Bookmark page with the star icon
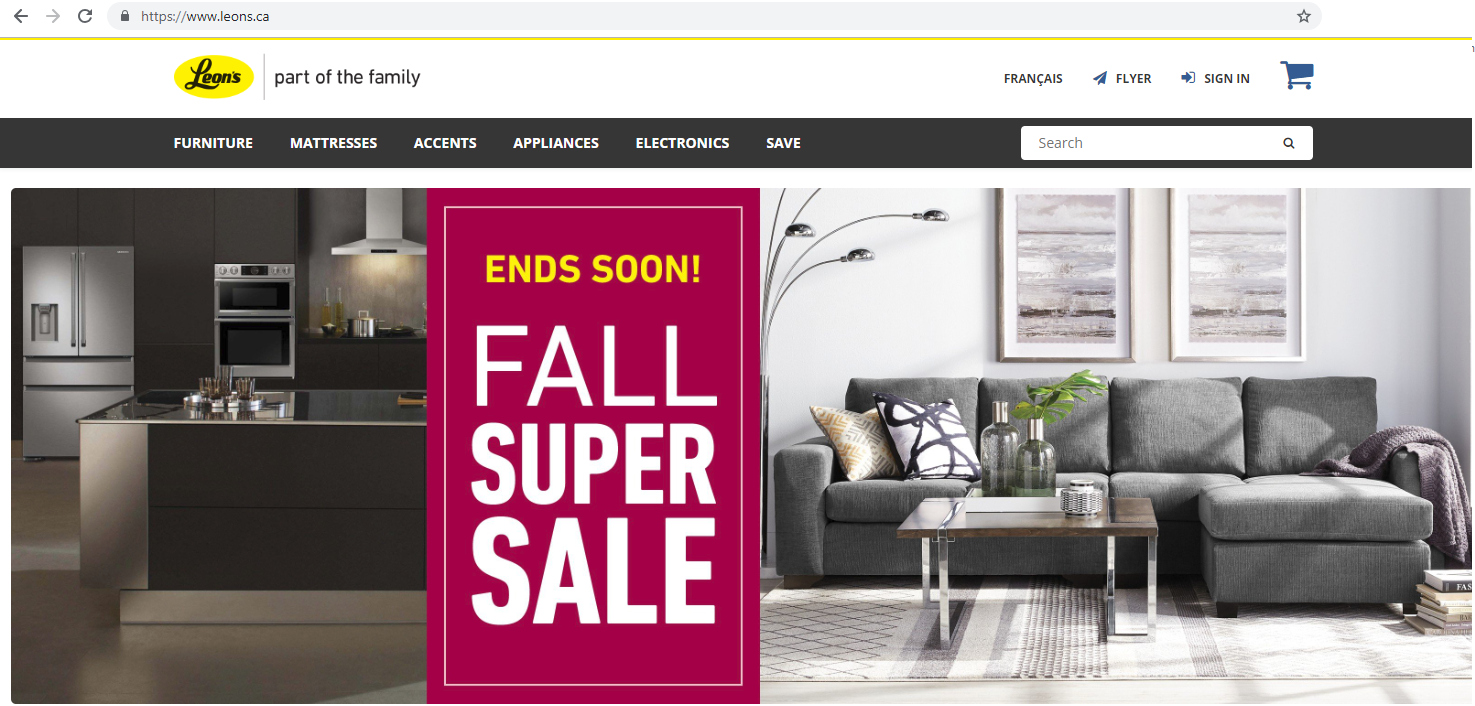Screen dimensions: 1475x706 [x=1303, y=16]
